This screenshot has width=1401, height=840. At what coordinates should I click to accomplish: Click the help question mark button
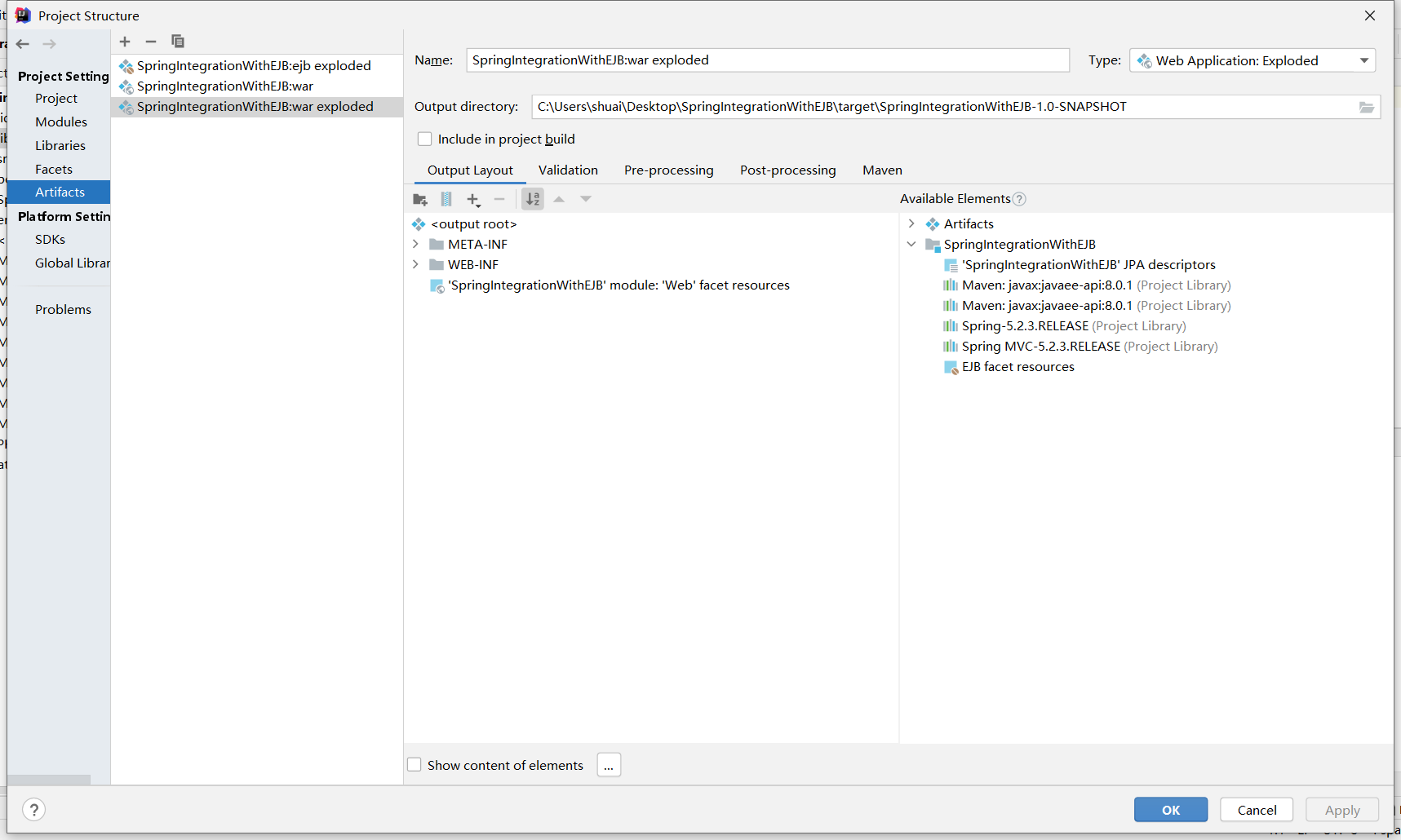coord(33,810)
